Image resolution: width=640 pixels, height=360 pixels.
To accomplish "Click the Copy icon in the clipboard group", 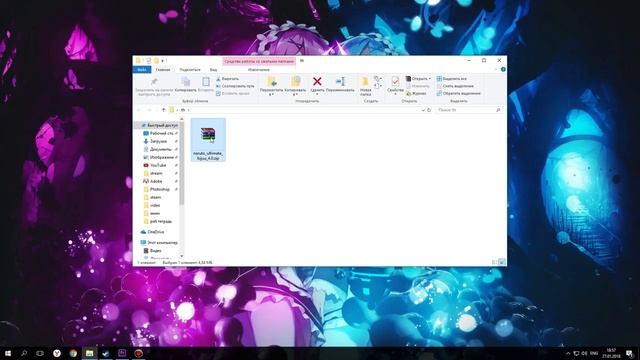I will [x=186, y=82].
